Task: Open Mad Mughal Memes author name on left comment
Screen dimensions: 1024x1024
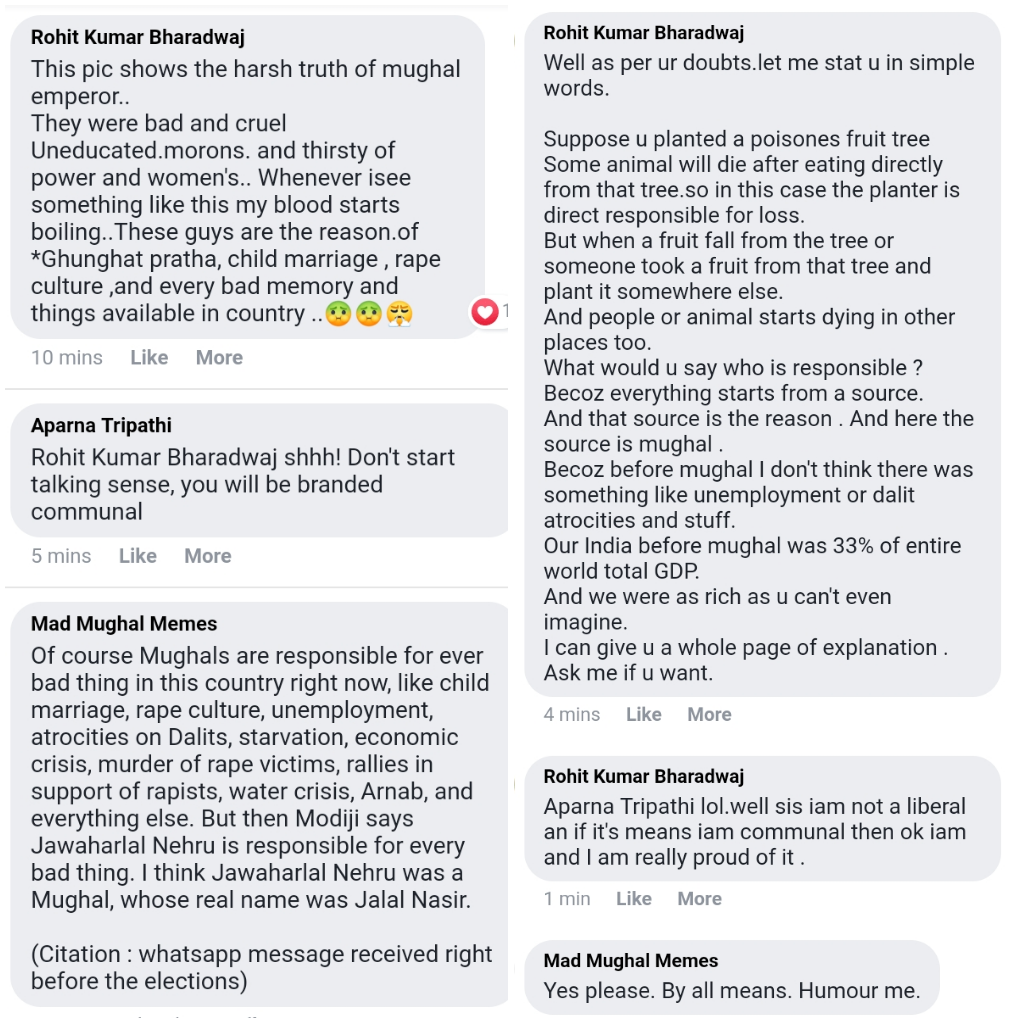Action: tap(124, 624)
